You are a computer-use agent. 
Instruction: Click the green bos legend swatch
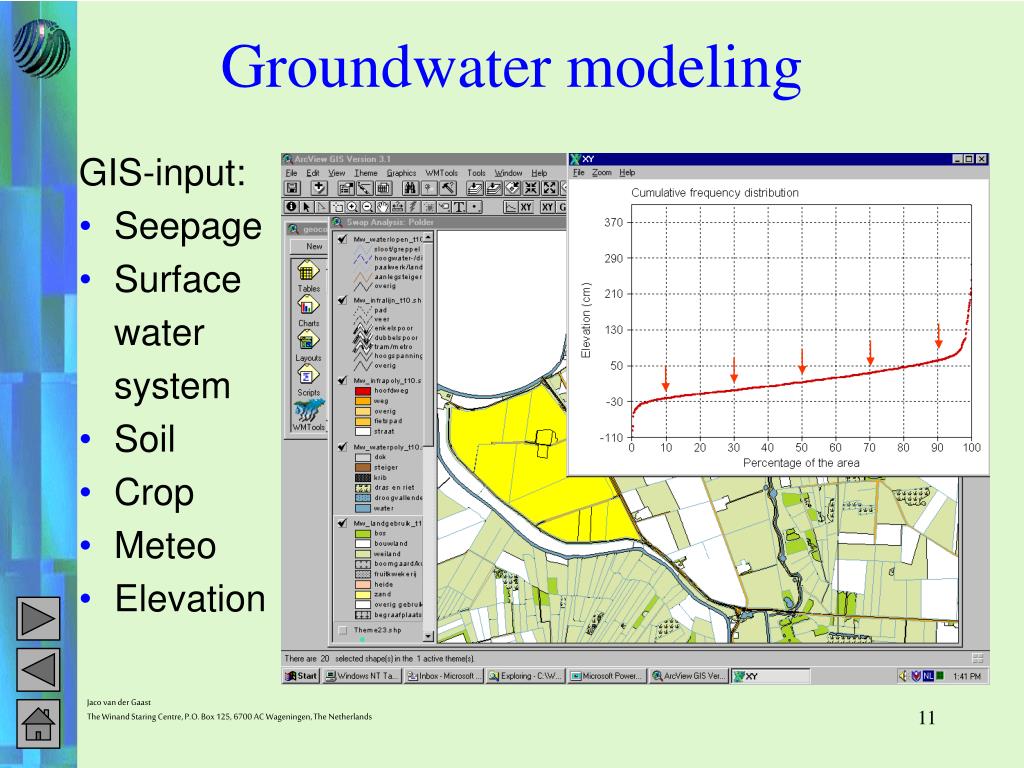(x=362, y=534)
